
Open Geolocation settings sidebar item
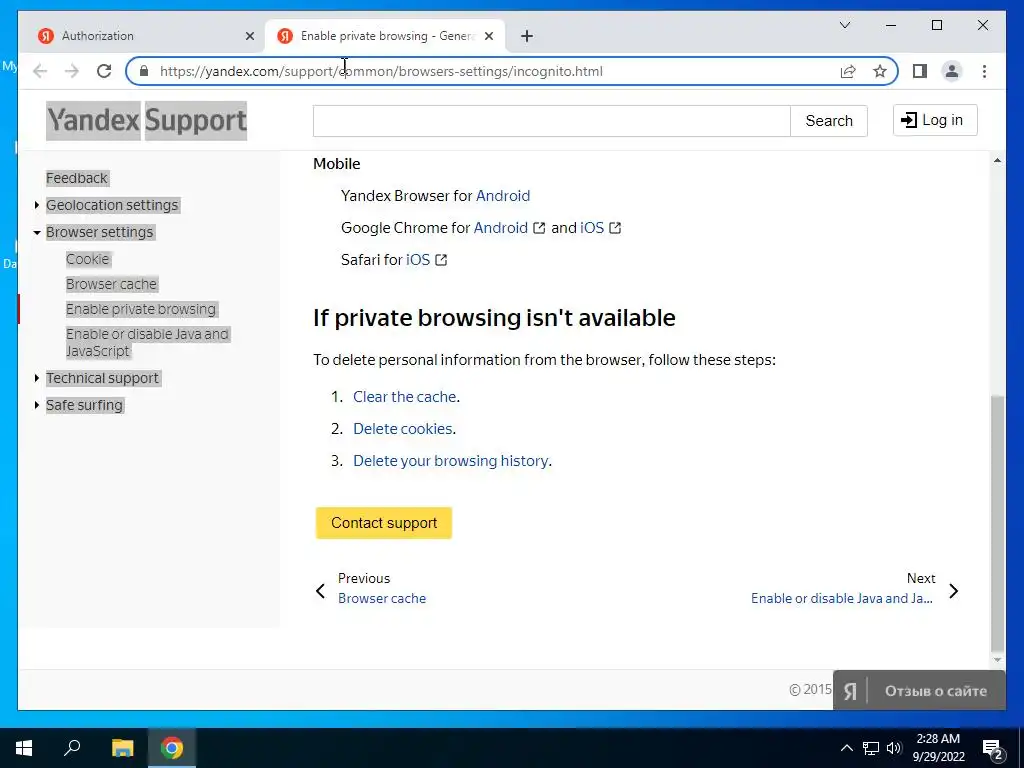[112, 205]
